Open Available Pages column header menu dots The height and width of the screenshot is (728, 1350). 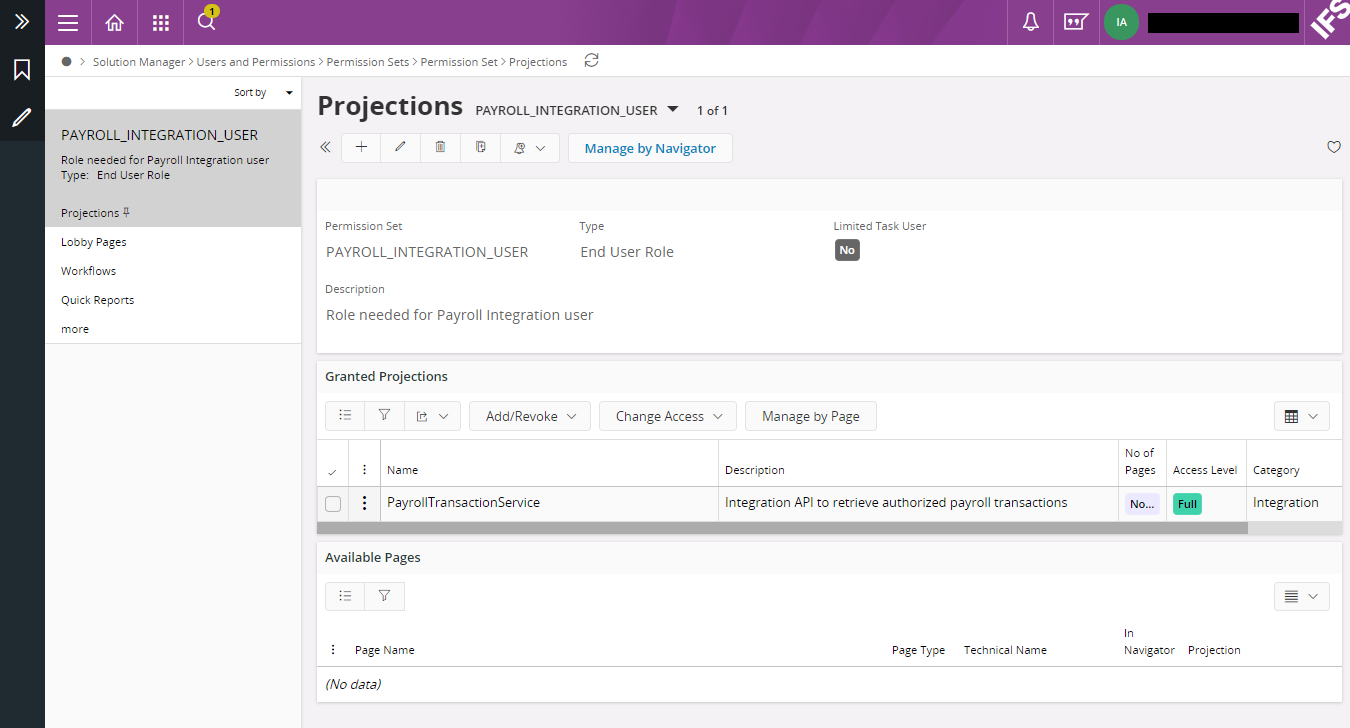(333, 650)
